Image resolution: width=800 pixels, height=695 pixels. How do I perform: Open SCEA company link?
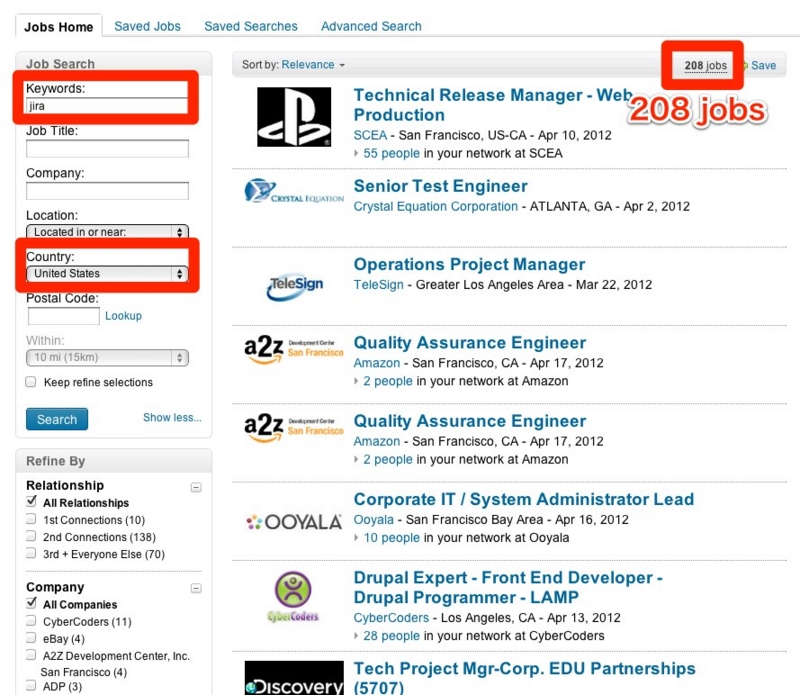coord(370,135)
